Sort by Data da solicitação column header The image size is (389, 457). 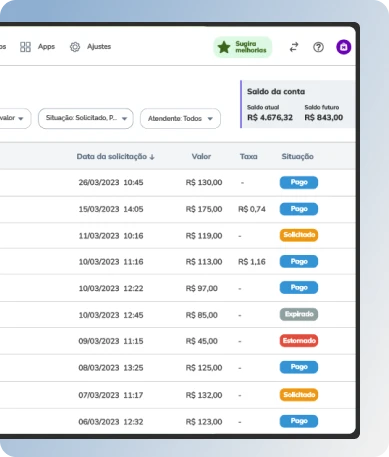click(x=112, y=156)
